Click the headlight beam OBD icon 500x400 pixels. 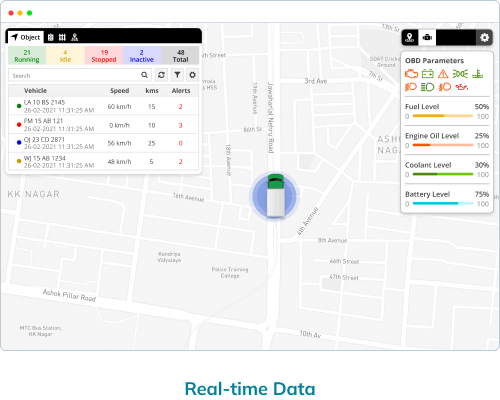pos(427,87)
